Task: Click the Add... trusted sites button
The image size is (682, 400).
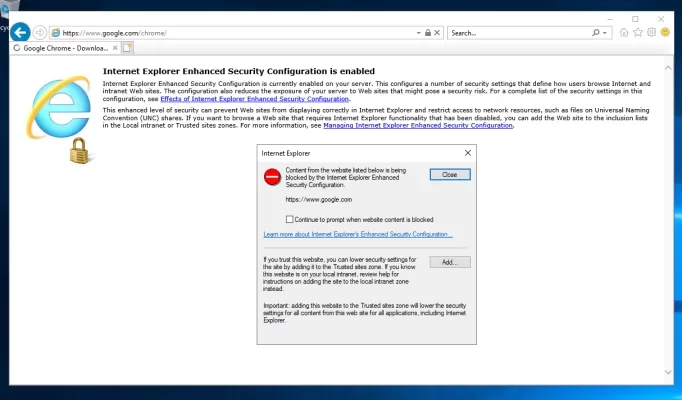Action: click(x=449, y=262)
